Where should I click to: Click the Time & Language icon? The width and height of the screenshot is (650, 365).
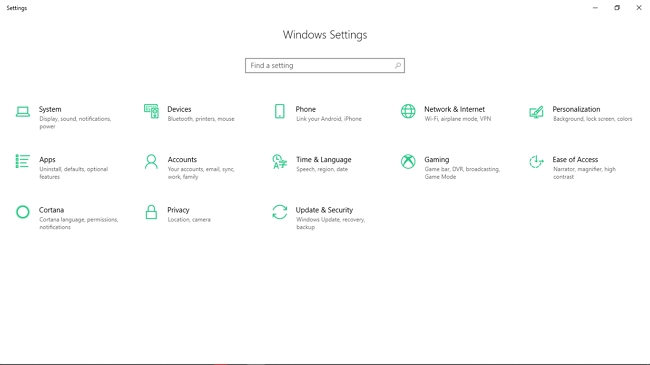279,162
